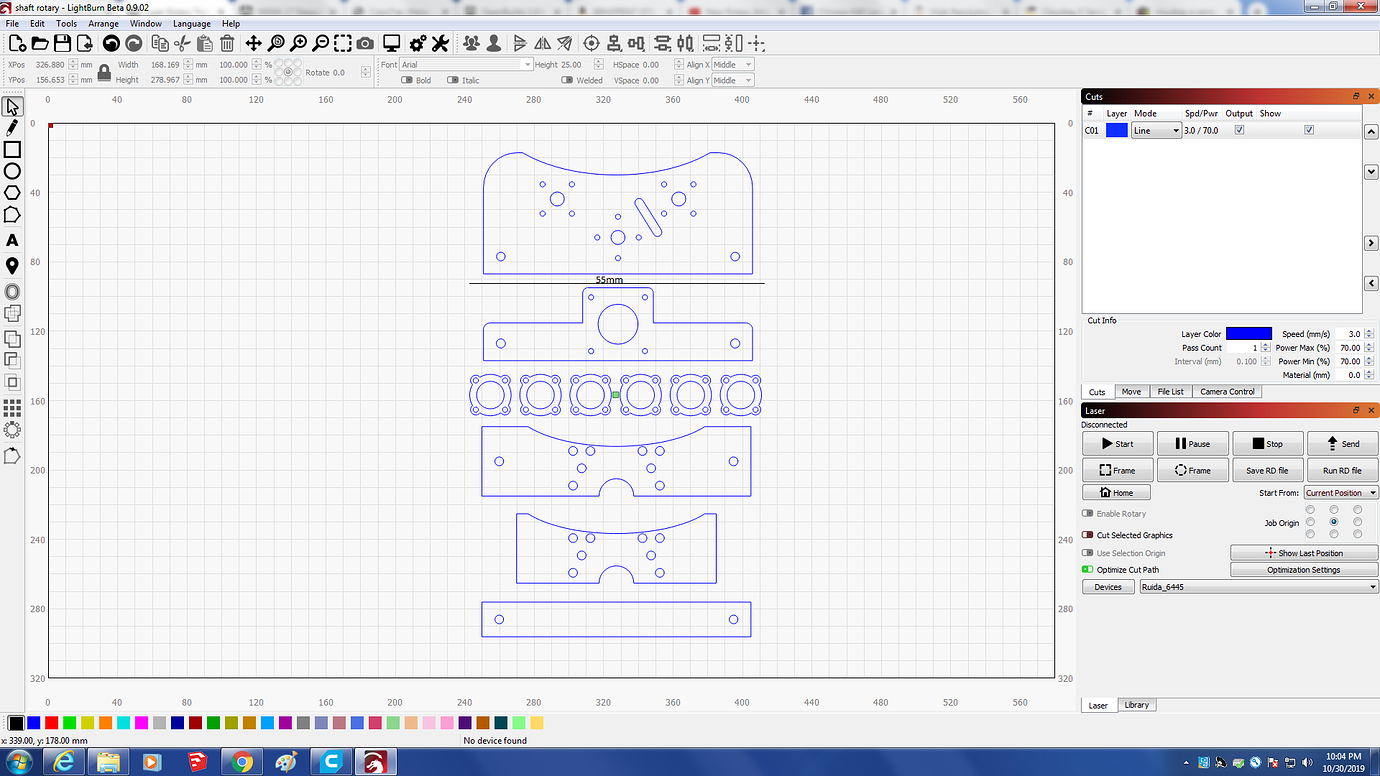
Task: Open the Arrange menu
Action: (103, 23)
